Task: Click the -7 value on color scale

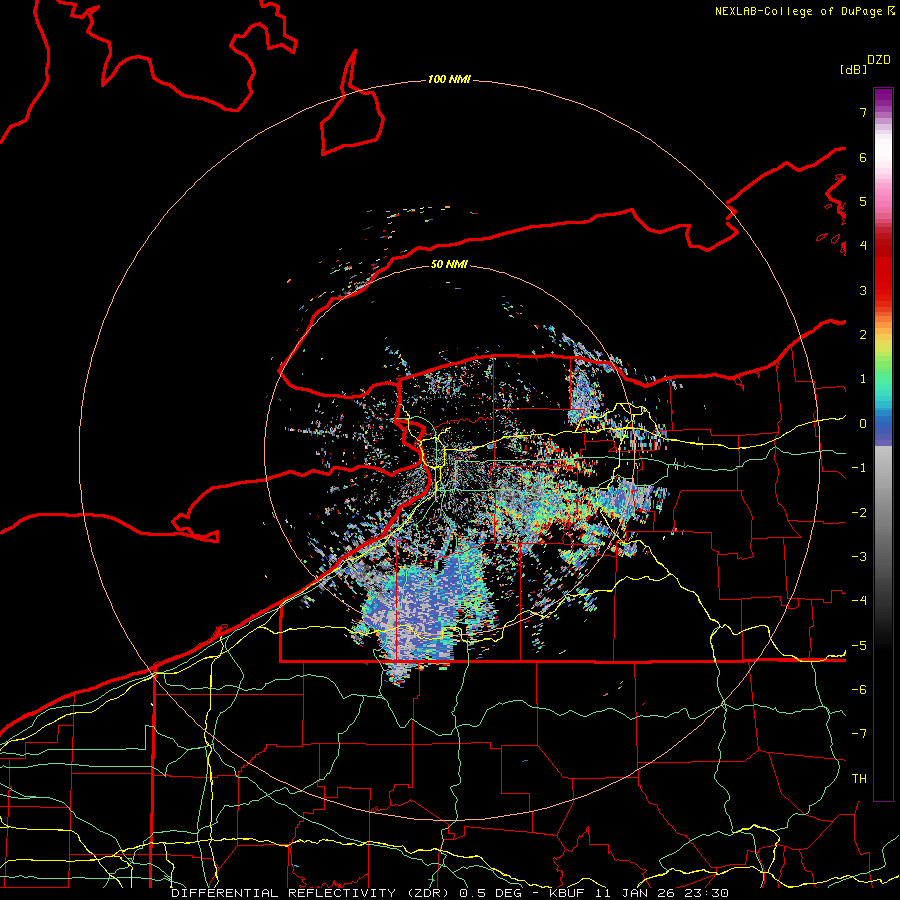Action: pos(859,734)
